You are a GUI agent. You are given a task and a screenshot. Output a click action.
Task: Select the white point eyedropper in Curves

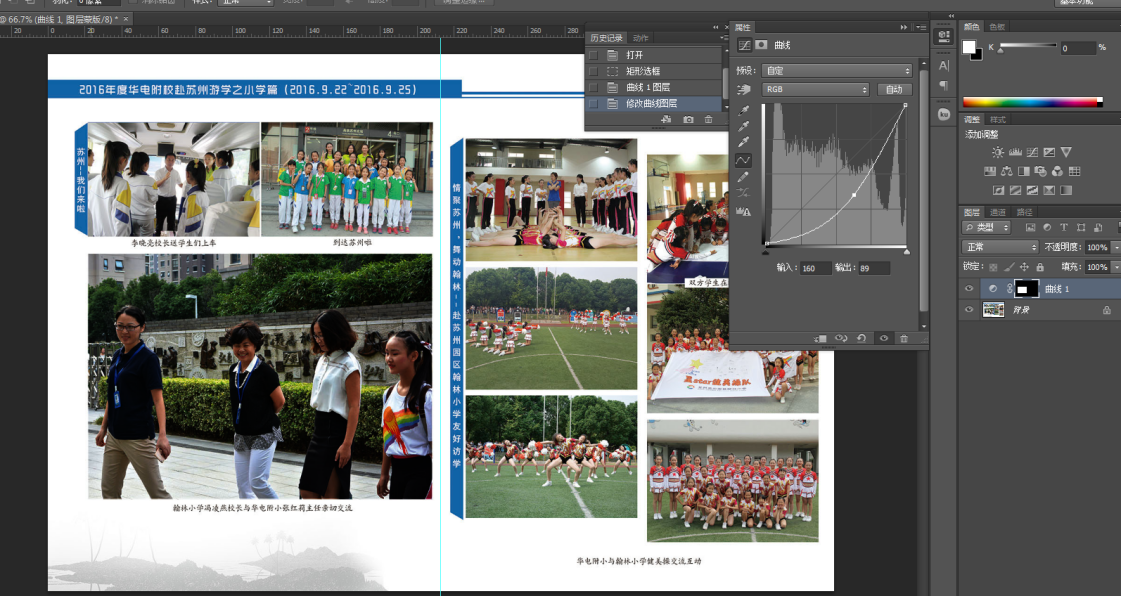click(744, 142)
